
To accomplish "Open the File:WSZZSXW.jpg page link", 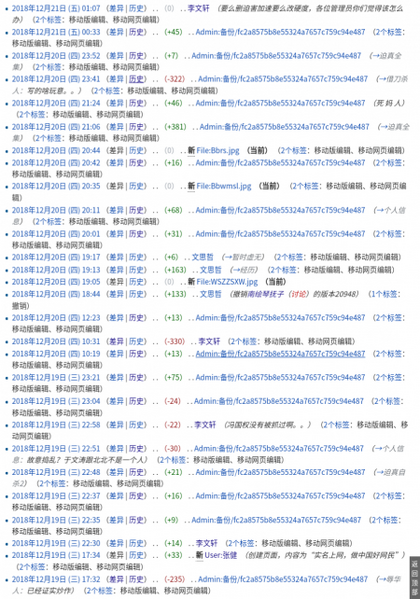I will (x=227, y=282).
